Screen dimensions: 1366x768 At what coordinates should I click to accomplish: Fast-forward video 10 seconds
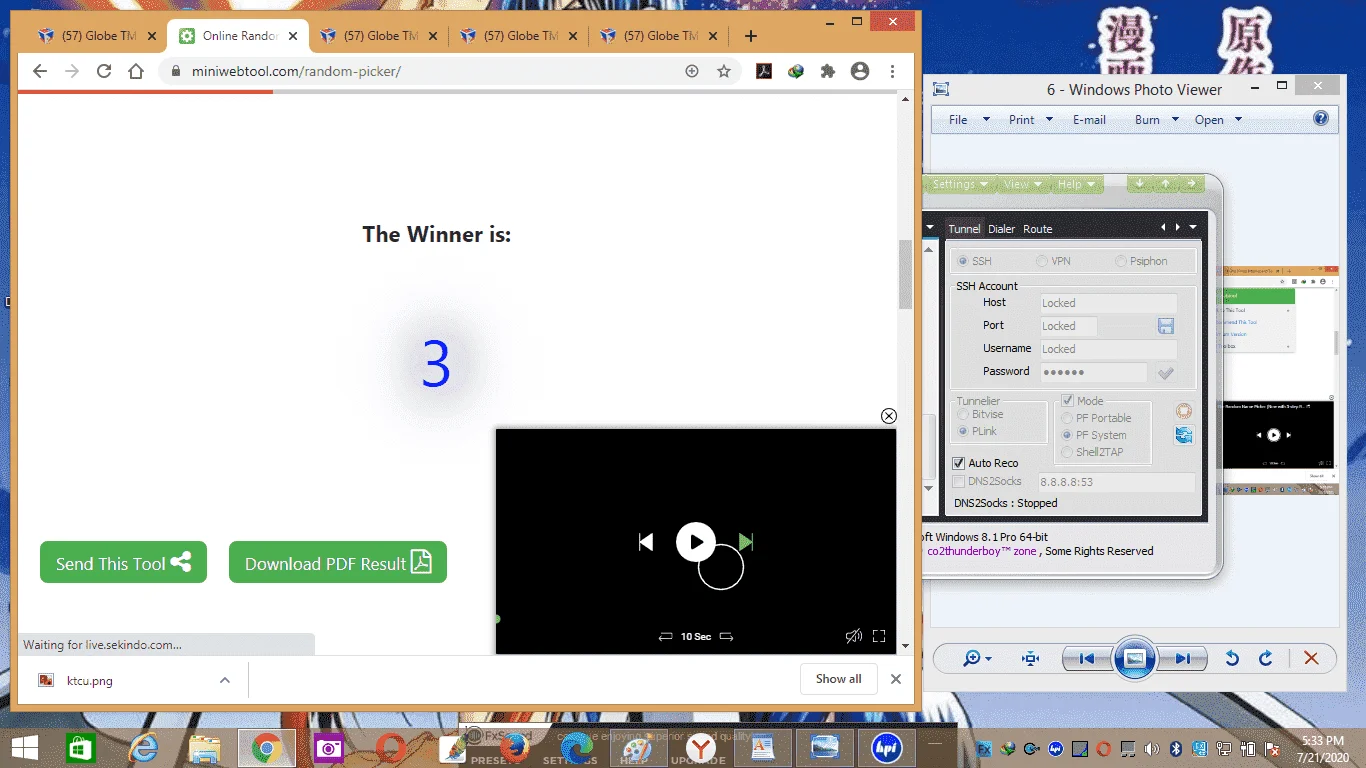click(x=727, y=637)
